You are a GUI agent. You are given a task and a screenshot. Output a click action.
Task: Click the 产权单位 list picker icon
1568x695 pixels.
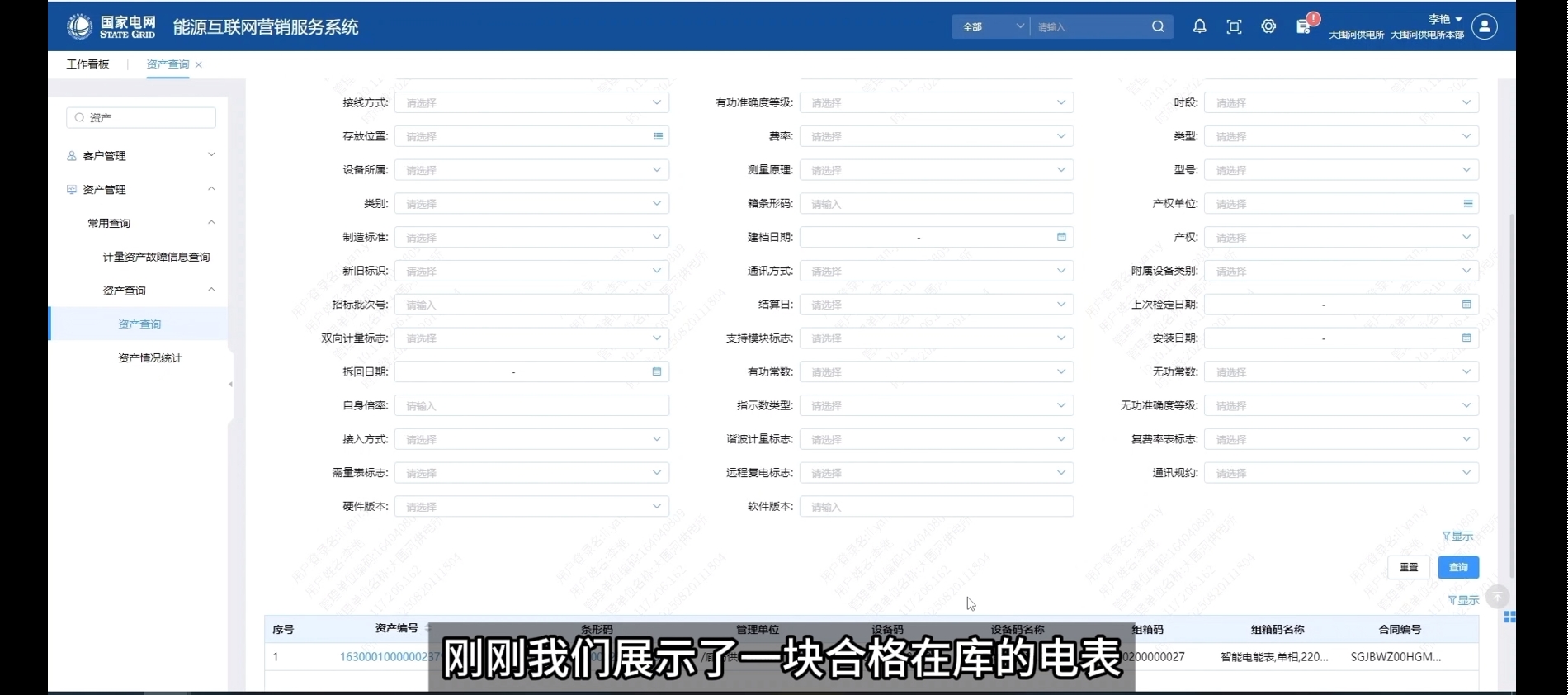point(1467,203)
